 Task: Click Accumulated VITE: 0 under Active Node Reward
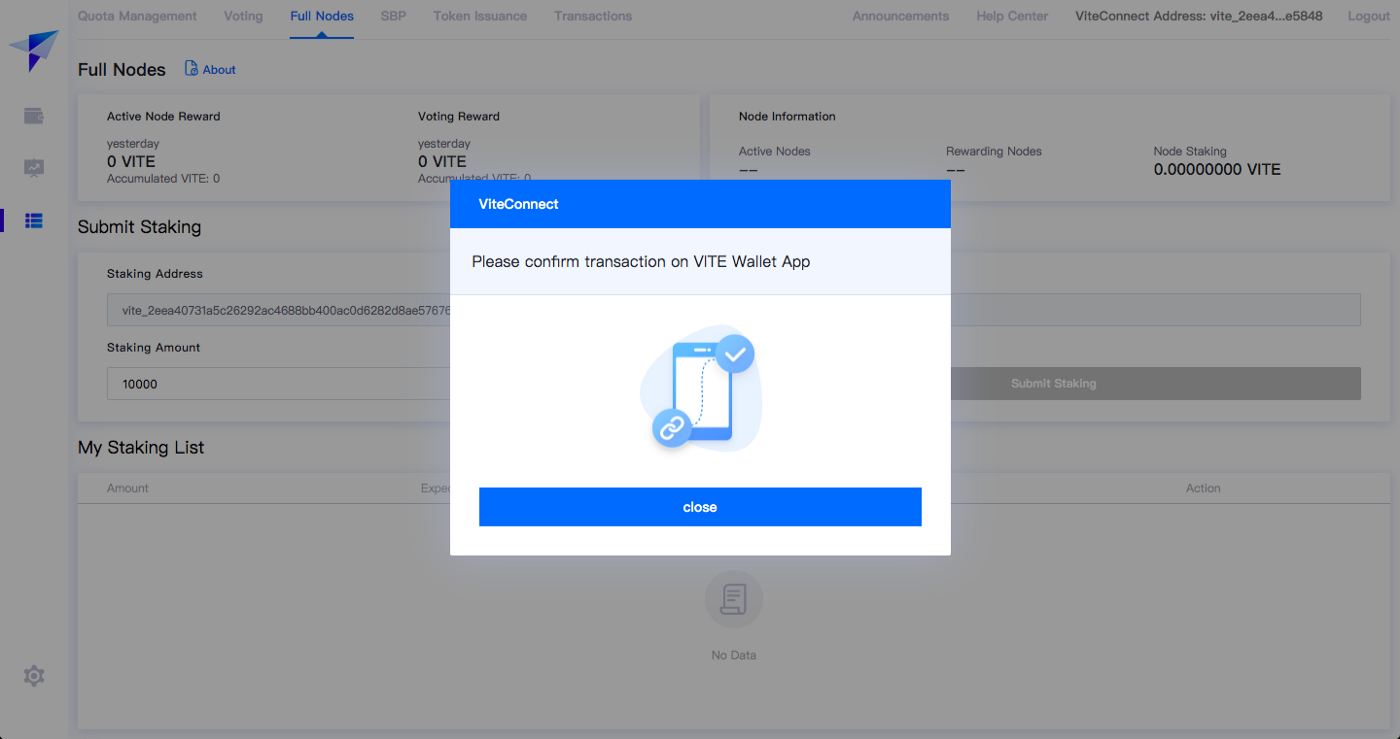(x=163, y=178)
